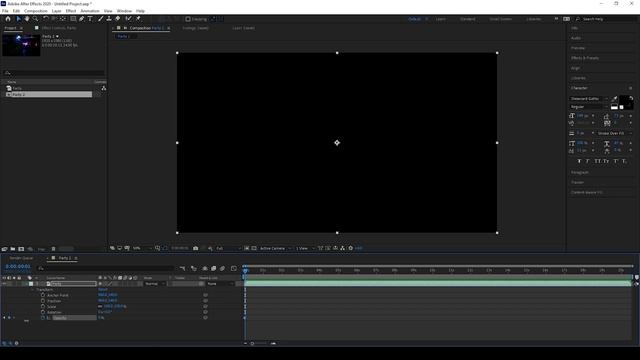Expand the Preview panel

tap(578, 48)
